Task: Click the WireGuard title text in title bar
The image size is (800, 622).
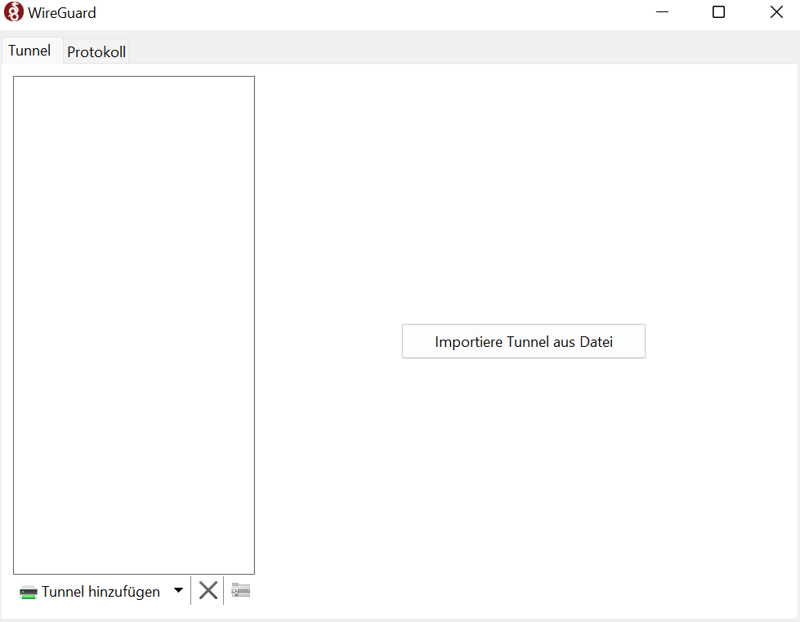Action: 63,13
